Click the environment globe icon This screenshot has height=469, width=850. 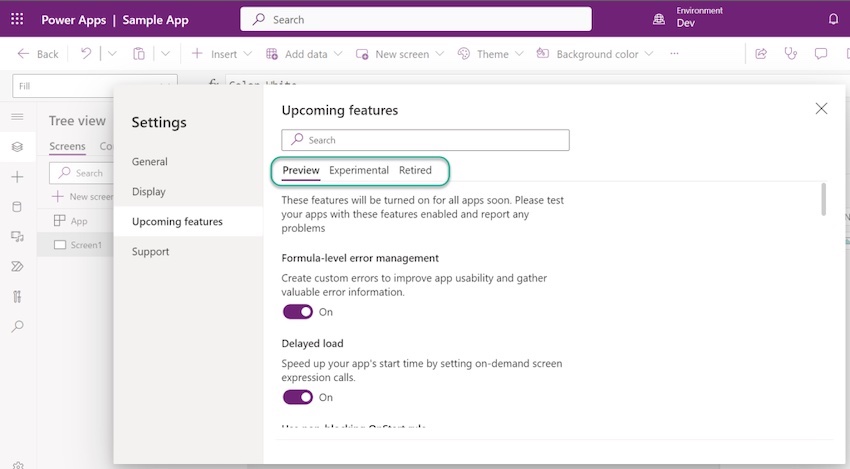[659, 20]
